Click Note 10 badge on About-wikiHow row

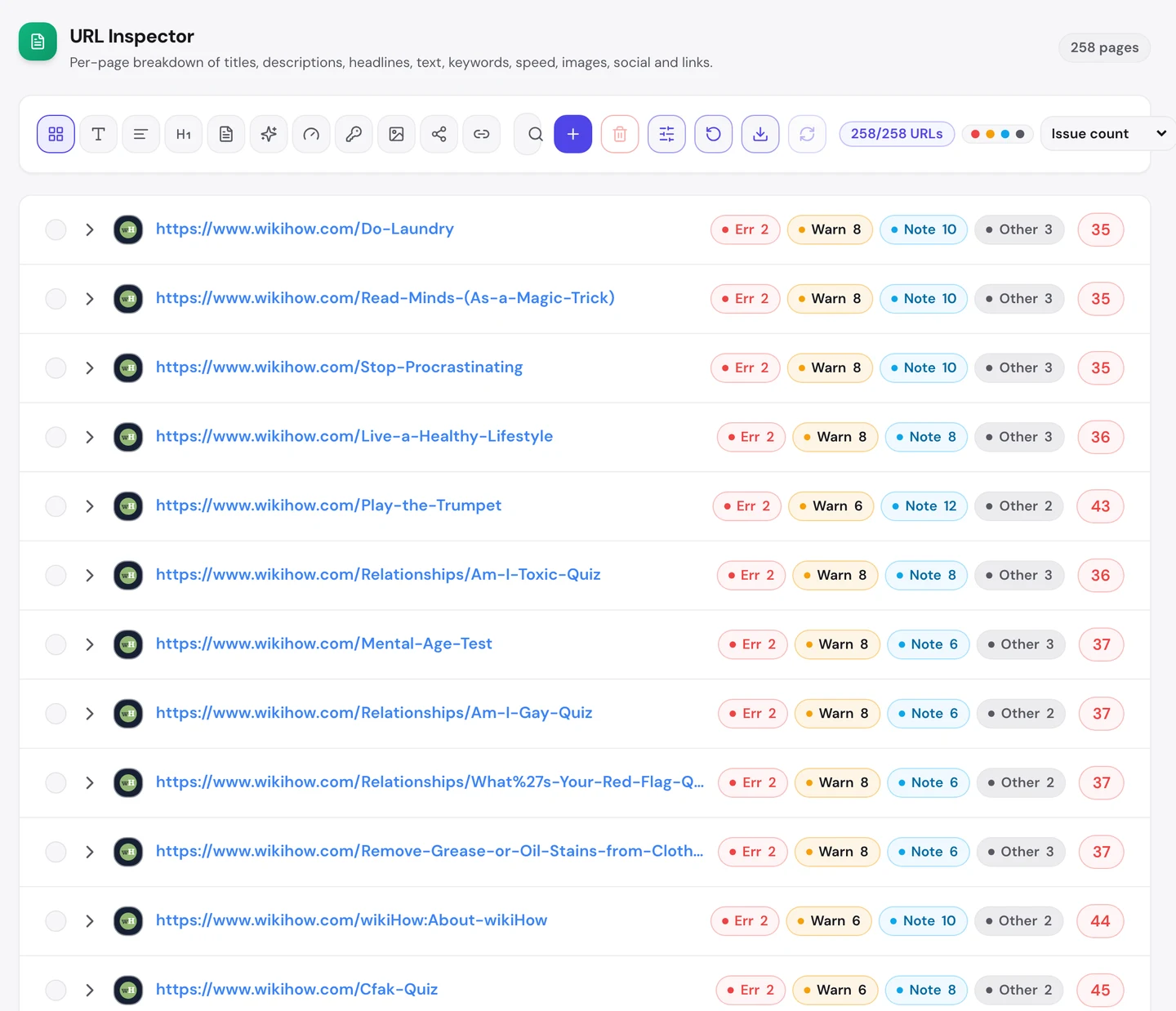923,921
